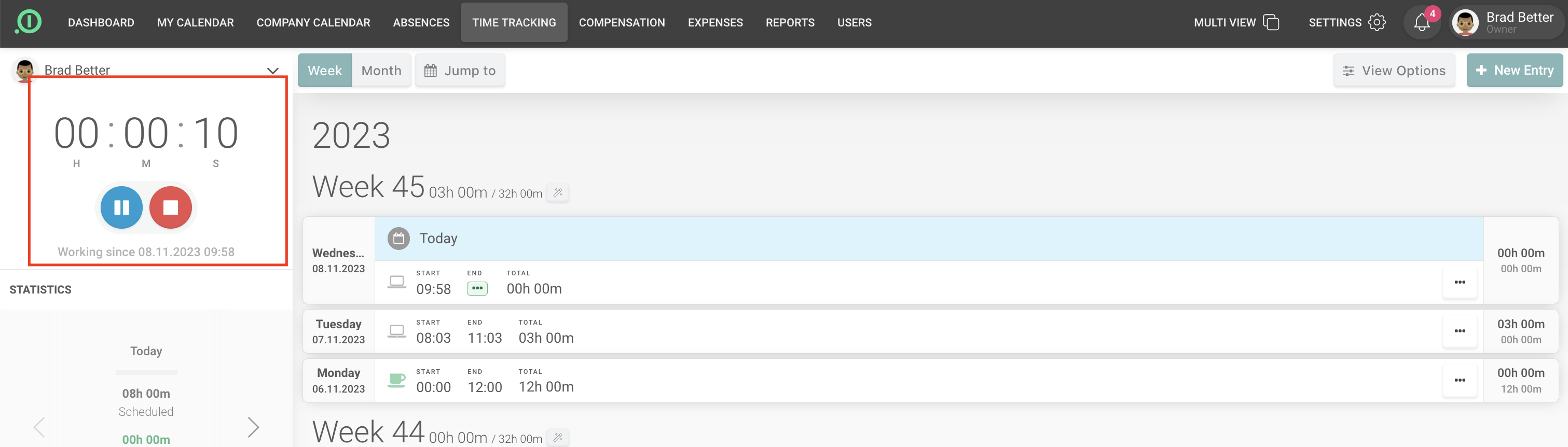
Task: Click the magic wand next to Week 45
Action: tap(558, 193)
